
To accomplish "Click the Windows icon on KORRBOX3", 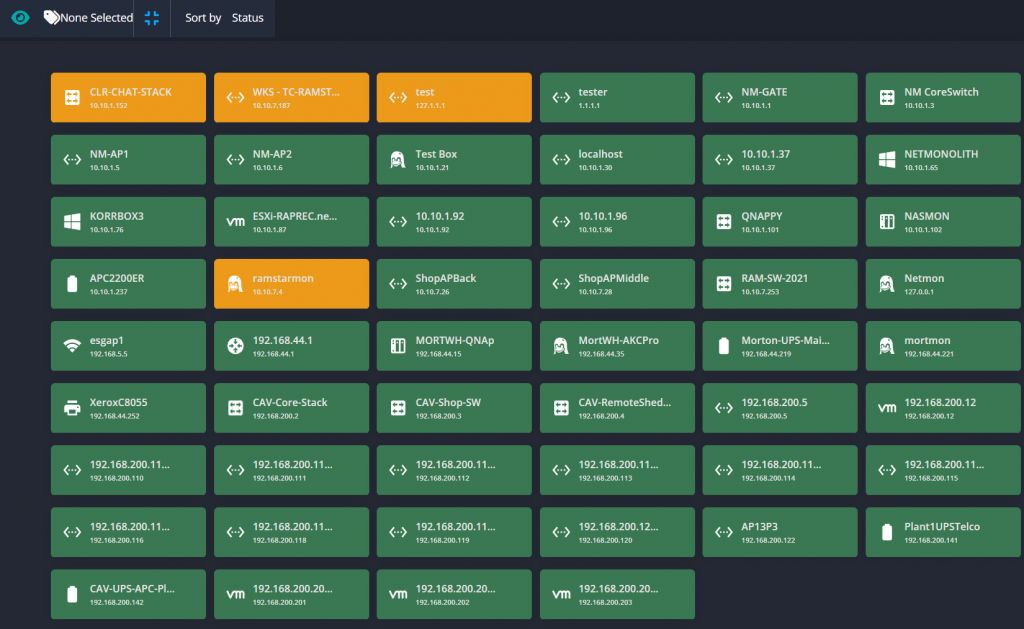I will coord(72,222).
